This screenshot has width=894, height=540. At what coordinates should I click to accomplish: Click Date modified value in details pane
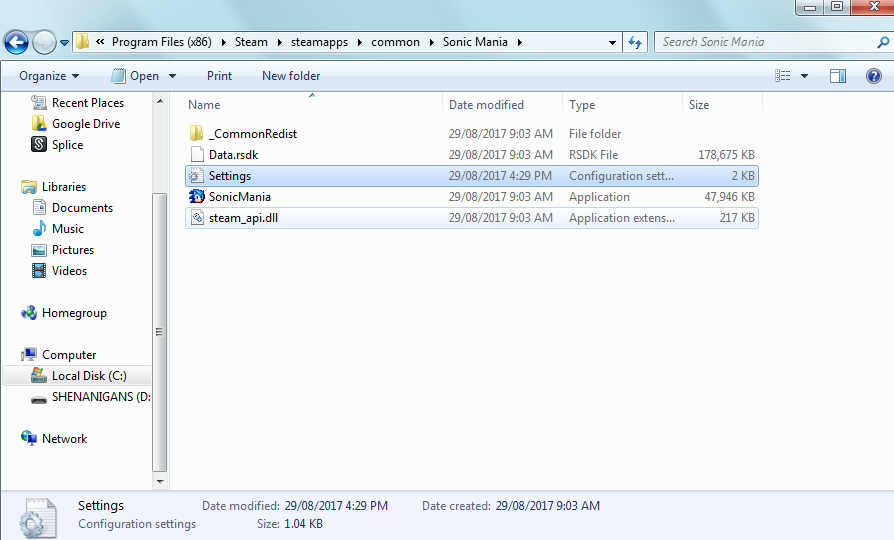click(x=336, y=506)
